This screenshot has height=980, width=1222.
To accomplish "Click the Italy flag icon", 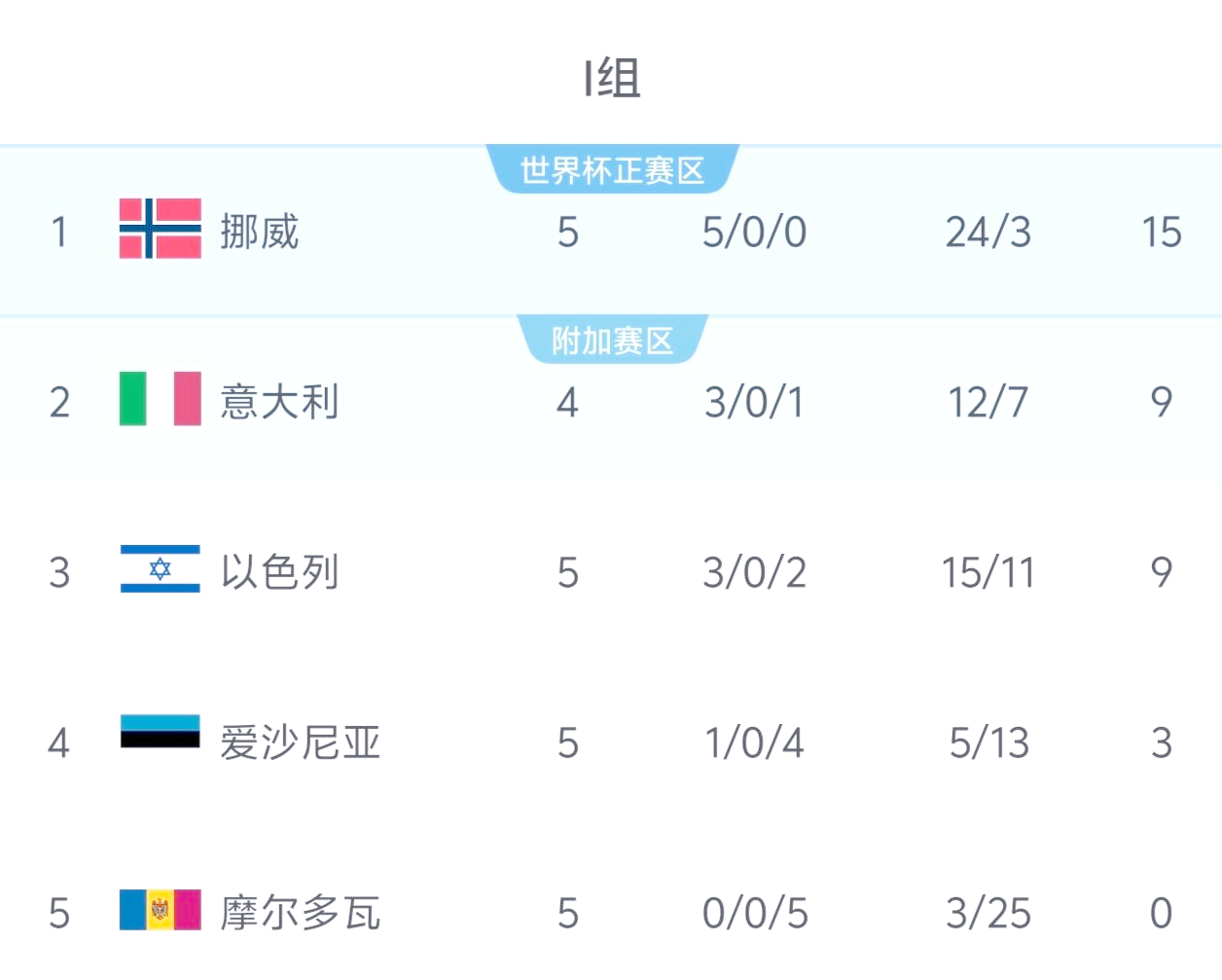I will point(161,399).
